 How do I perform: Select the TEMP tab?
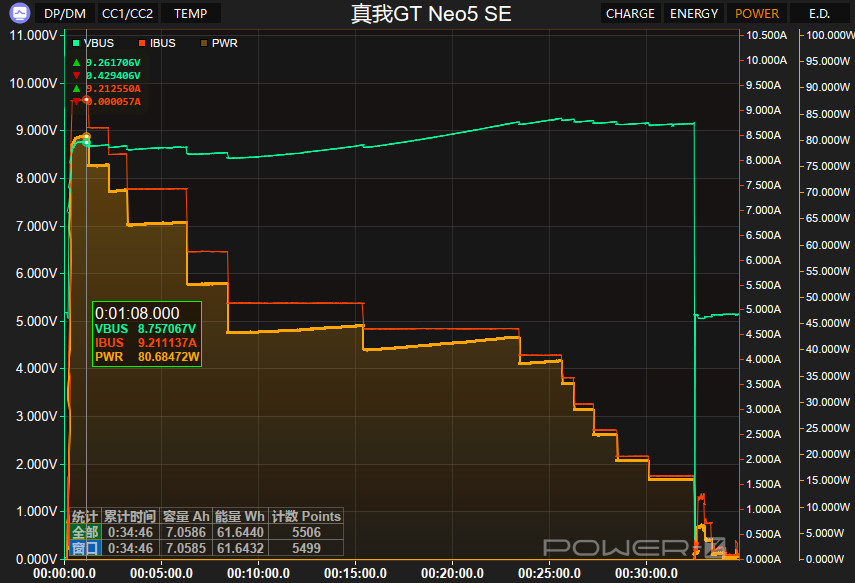pos(191,14)
